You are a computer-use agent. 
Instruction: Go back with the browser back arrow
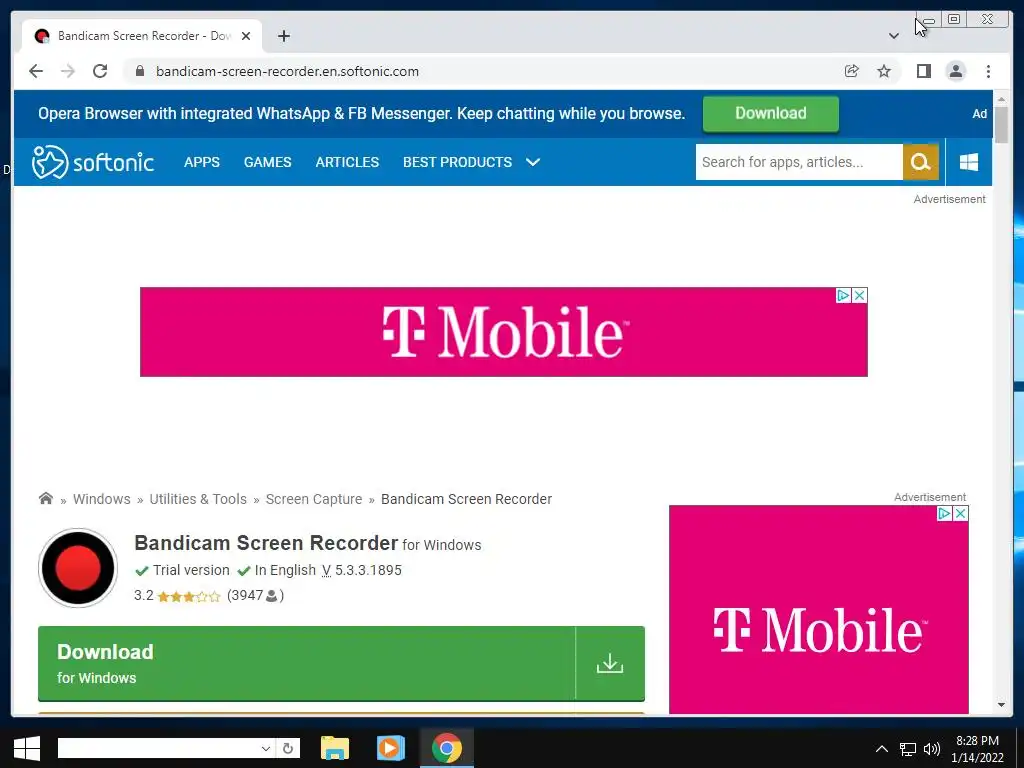point(36,71)
